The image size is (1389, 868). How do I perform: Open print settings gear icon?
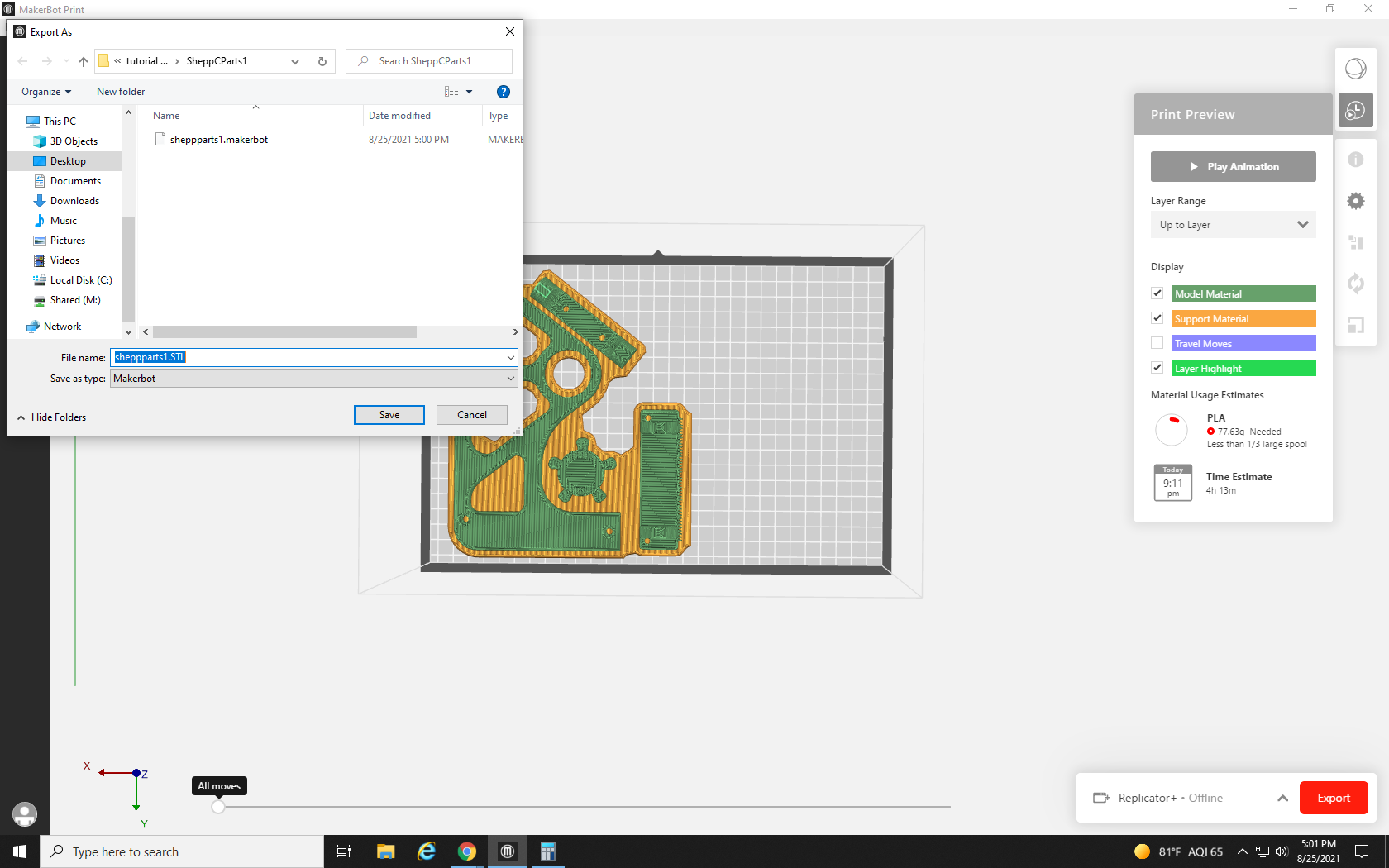(1355, 201)
